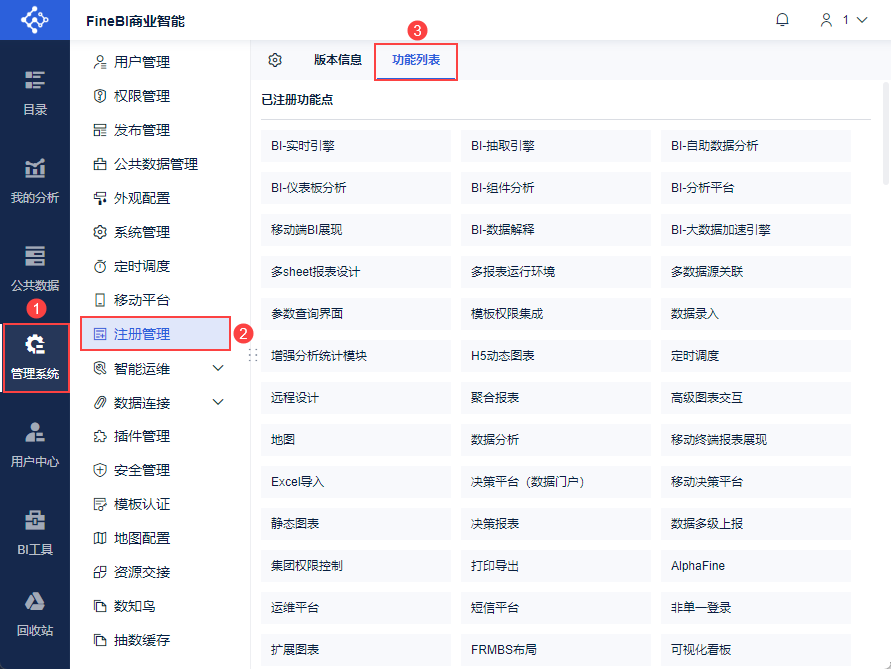Click the 多sheet报表设计 cell
The width and height of the screenshot is (891, 669).
[356, 272]
